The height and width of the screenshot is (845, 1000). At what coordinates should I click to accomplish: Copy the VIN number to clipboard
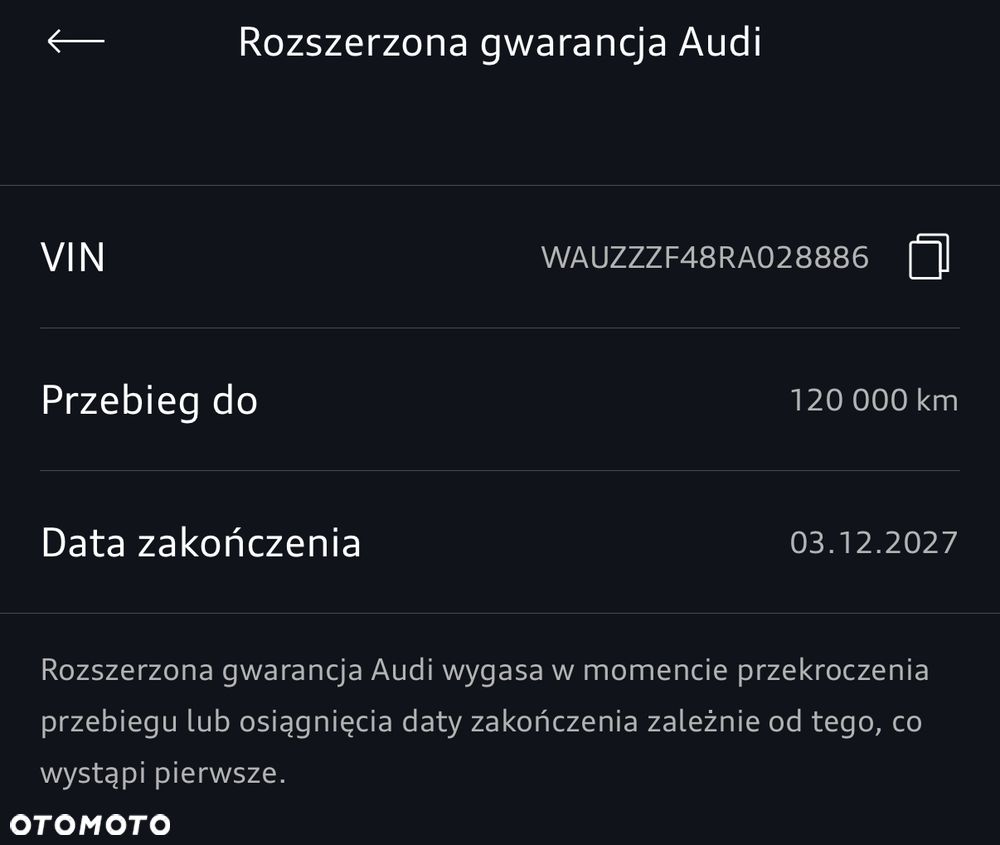click(x=928, y=257)
